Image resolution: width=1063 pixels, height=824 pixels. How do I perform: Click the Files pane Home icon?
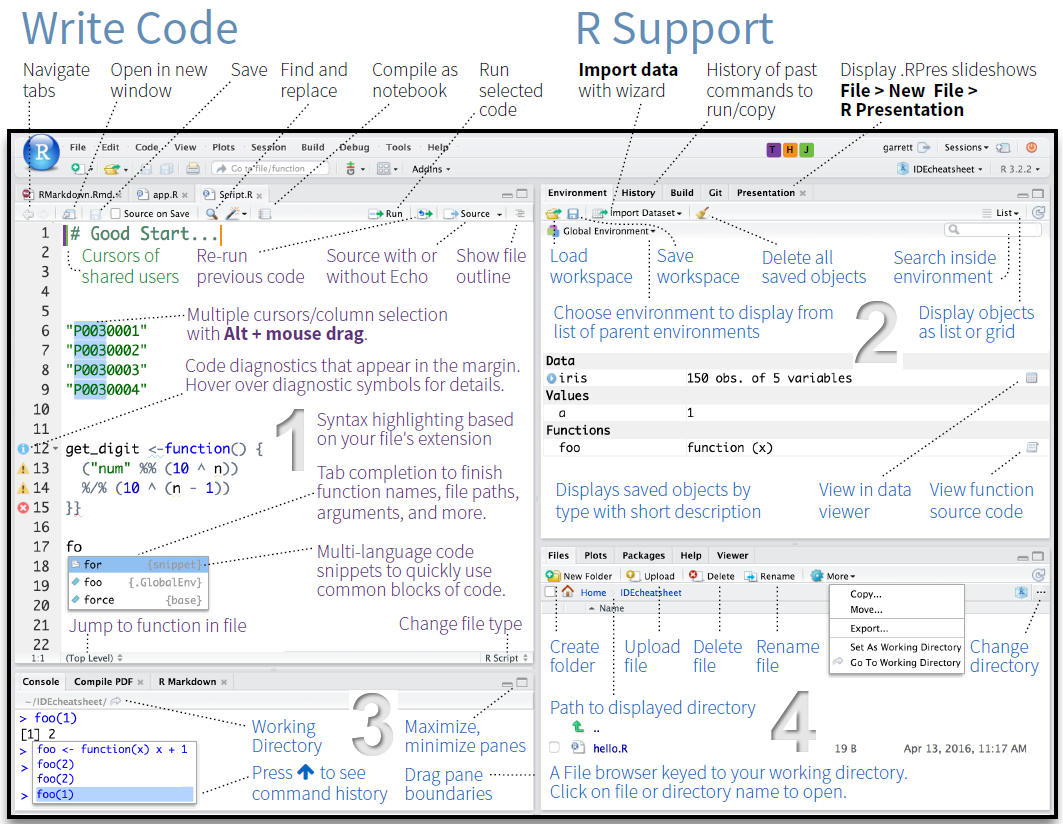click(x=567, y=593)
